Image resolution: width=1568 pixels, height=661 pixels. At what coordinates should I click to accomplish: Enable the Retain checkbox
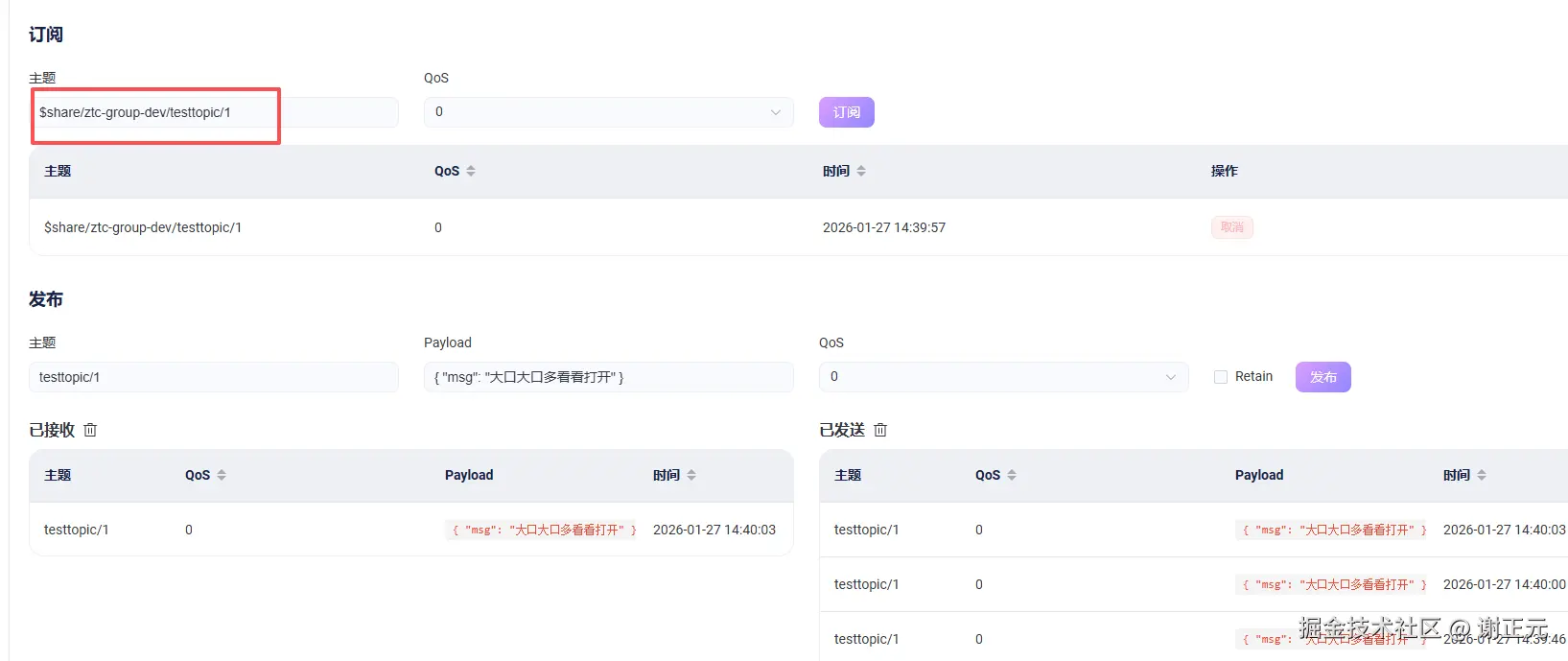[1221, 377]
